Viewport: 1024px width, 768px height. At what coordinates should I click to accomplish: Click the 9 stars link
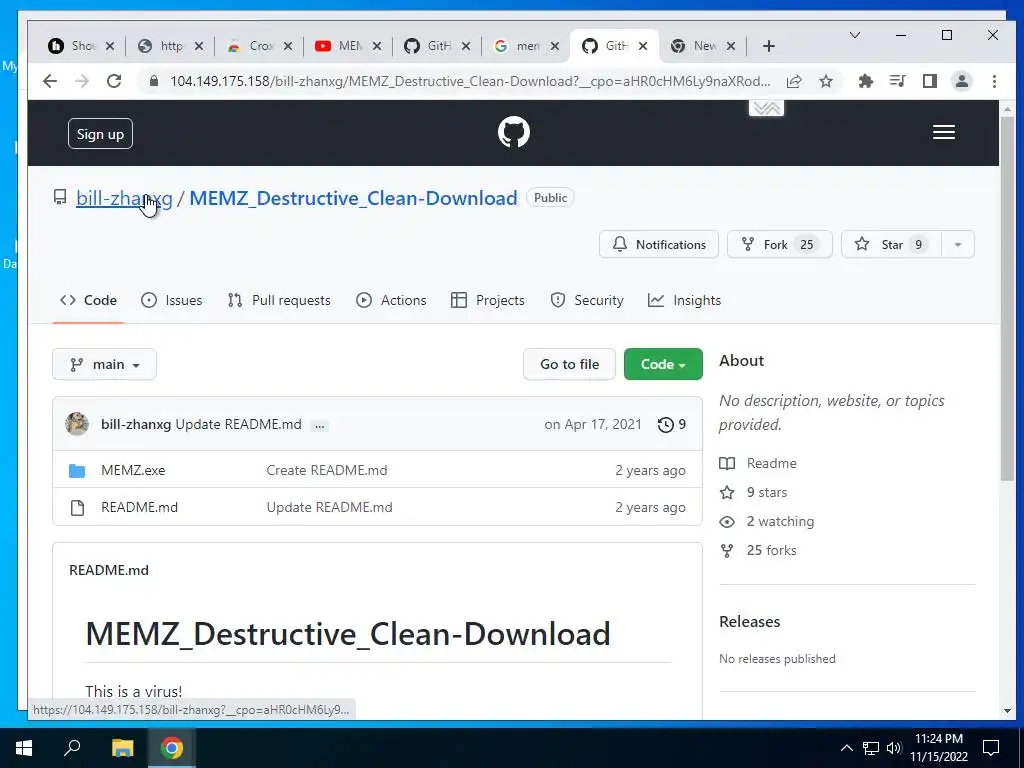click(x=767, y=492)
